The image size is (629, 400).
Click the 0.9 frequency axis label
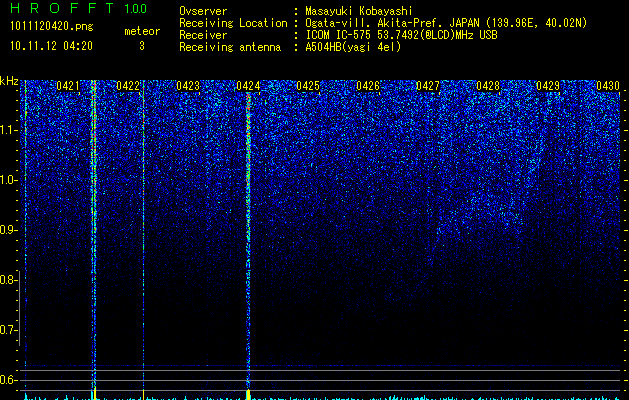8,230
